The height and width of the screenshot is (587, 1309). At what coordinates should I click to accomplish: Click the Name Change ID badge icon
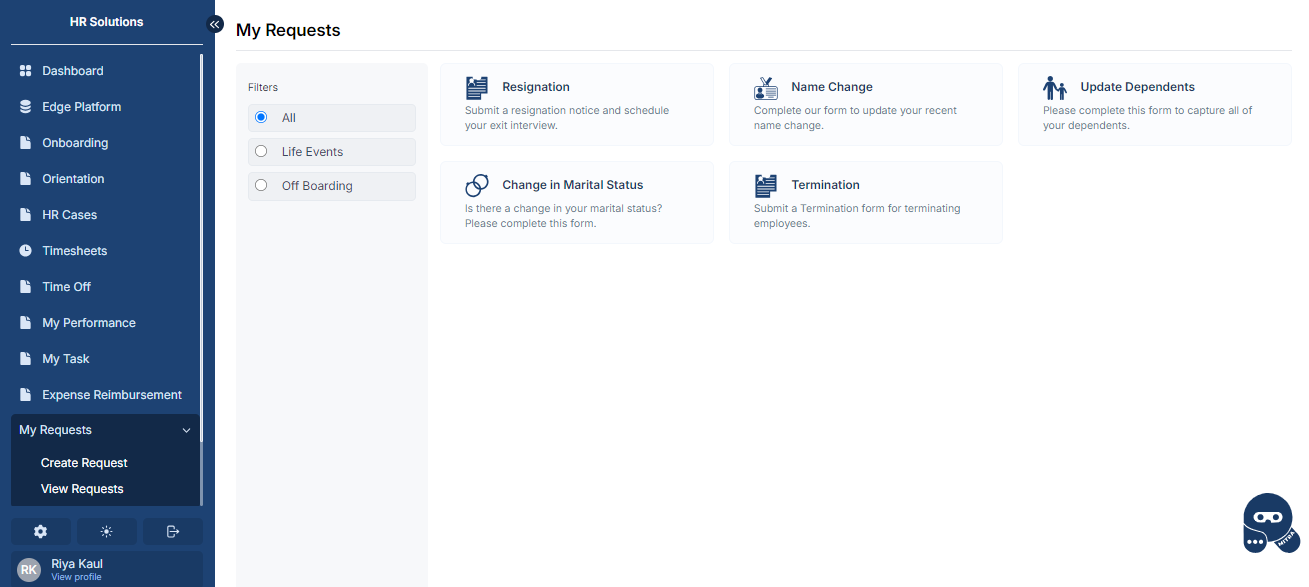pyautogui.click(x=766, y=88)
